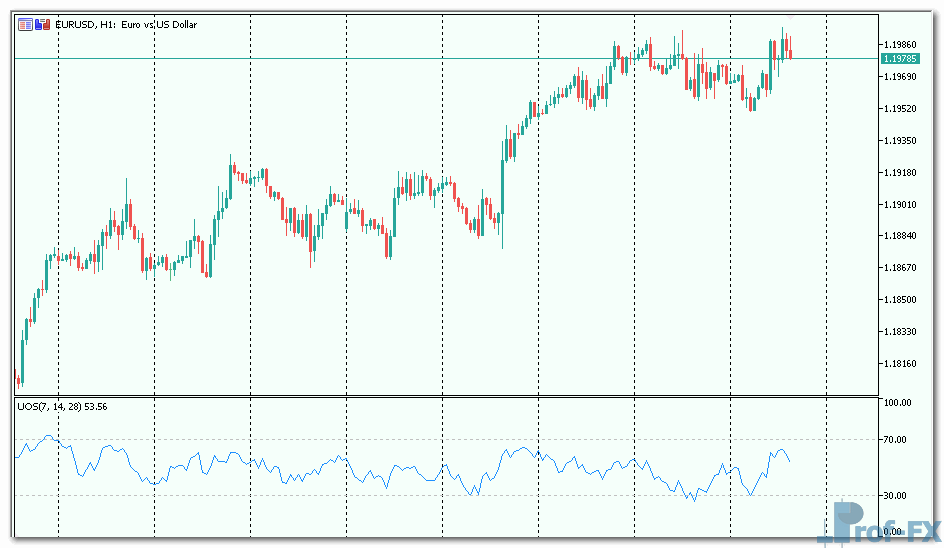Click the 1.19690 price axis value
944x548 pixels.
click(901, 77)
